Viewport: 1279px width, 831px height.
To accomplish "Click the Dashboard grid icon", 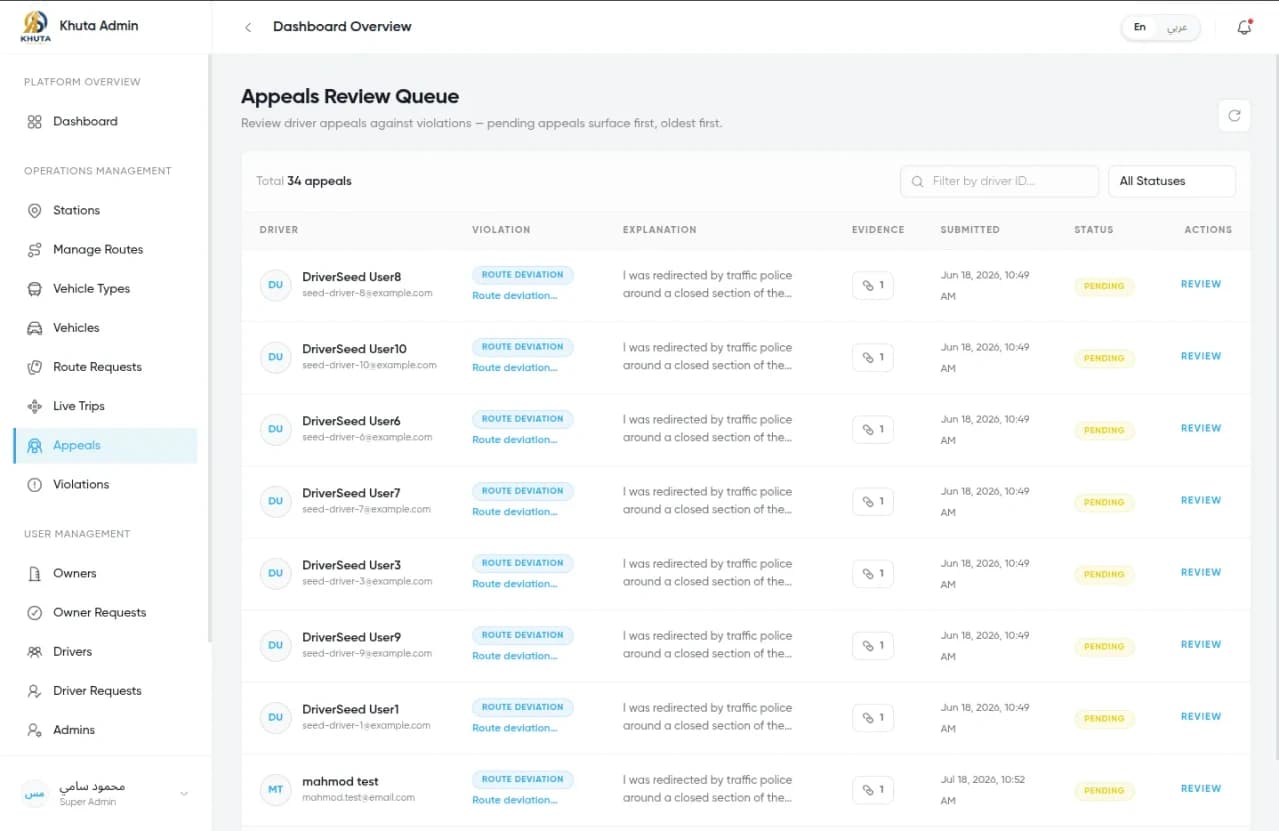I will tap(35, 122).
